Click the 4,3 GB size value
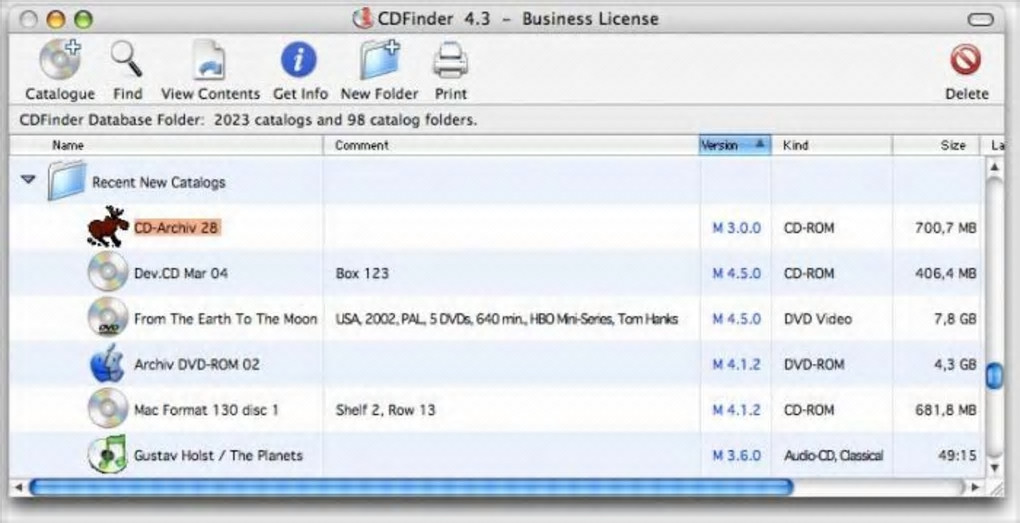The width and height of the screenshot is (1020, 523). point(955,364)
